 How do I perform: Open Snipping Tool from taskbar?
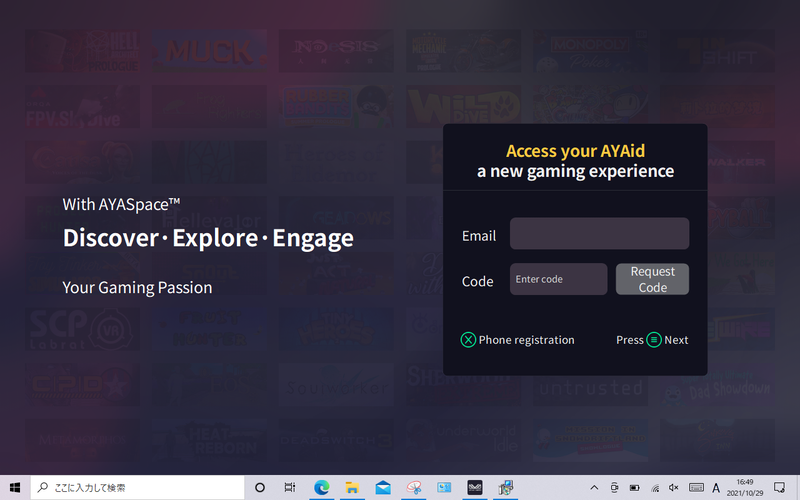(414, 488)
